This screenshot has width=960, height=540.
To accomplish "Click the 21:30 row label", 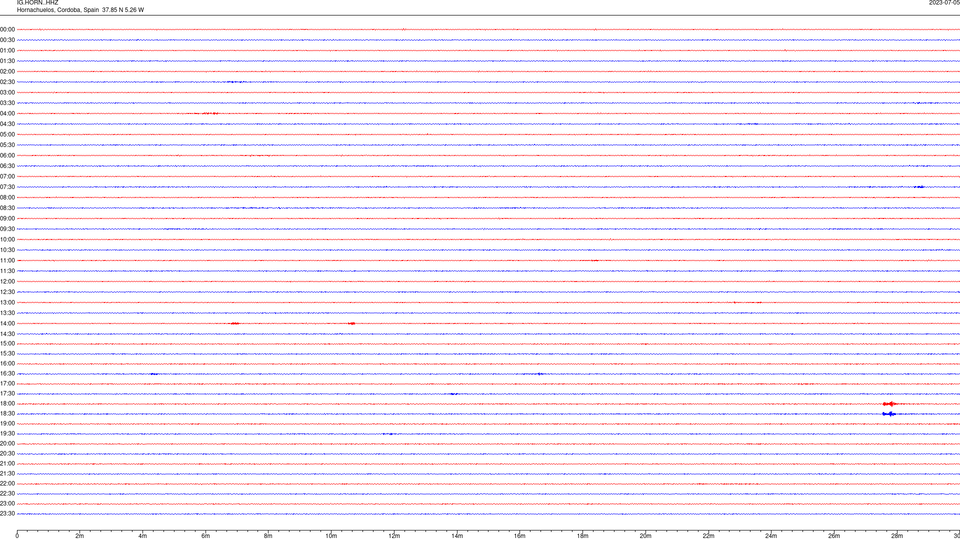I will [7, 474].
